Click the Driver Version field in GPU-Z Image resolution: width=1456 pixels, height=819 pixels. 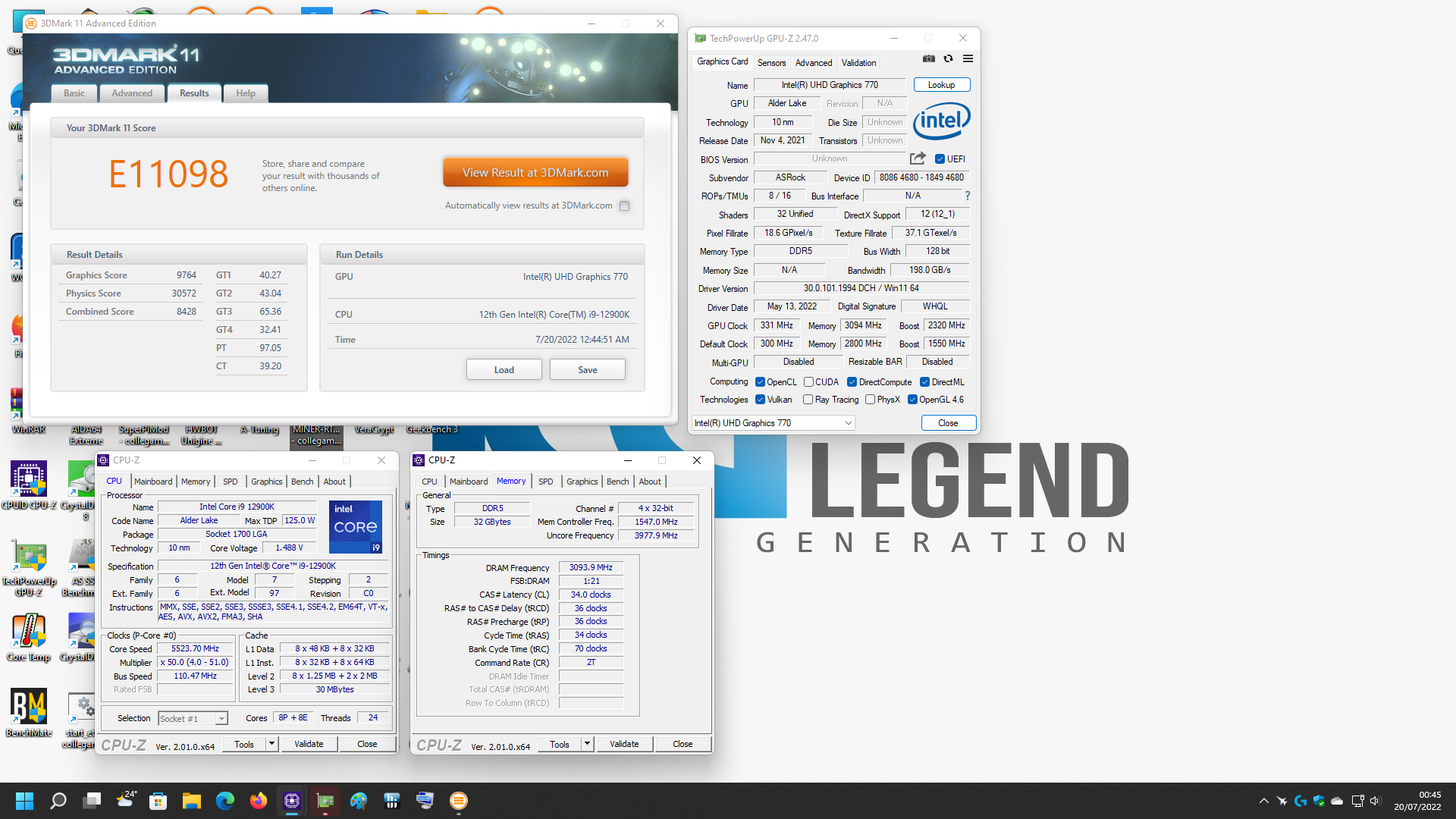[861, 288]
